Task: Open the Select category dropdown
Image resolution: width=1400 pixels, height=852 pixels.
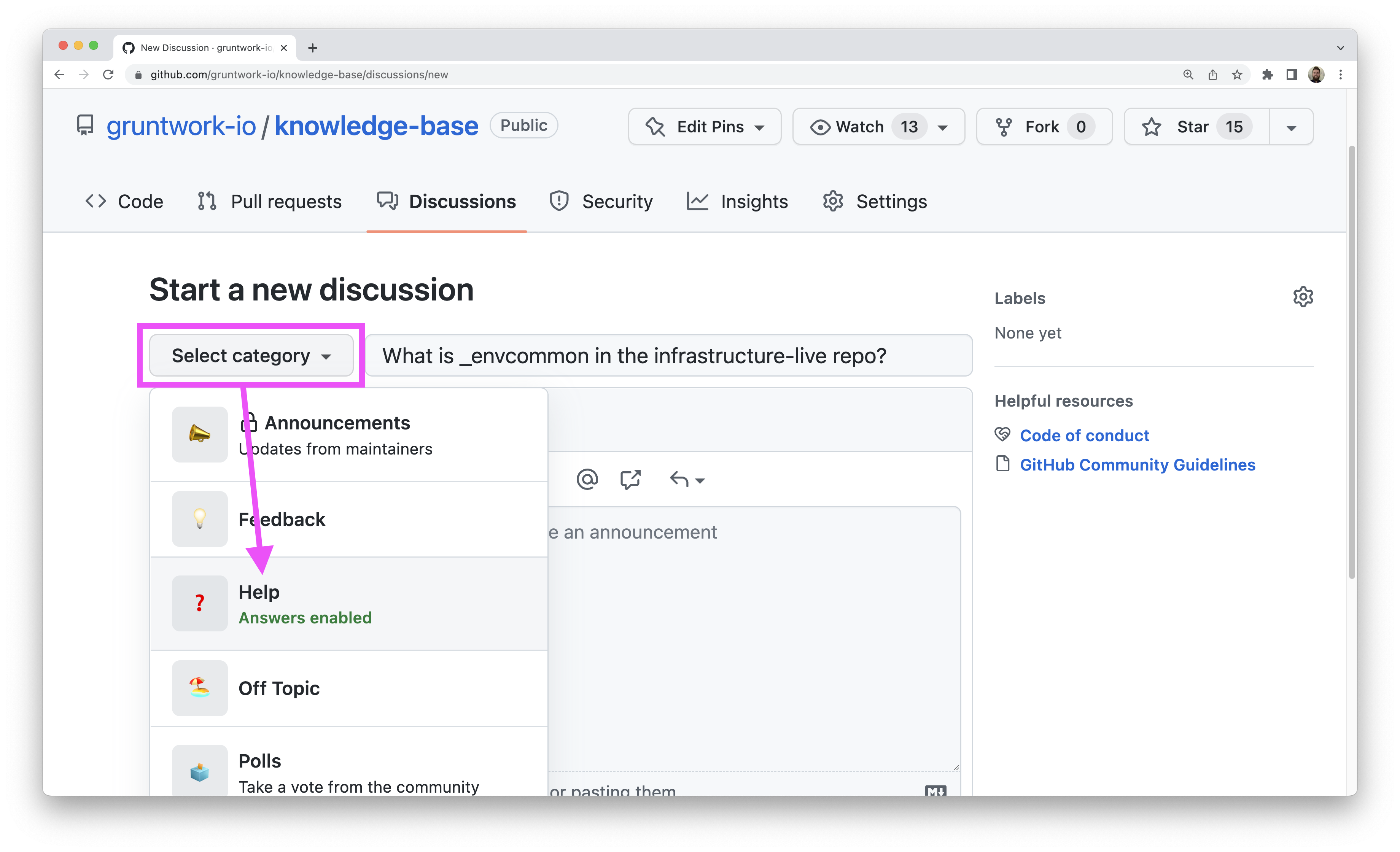Action: tap(251, 356)
